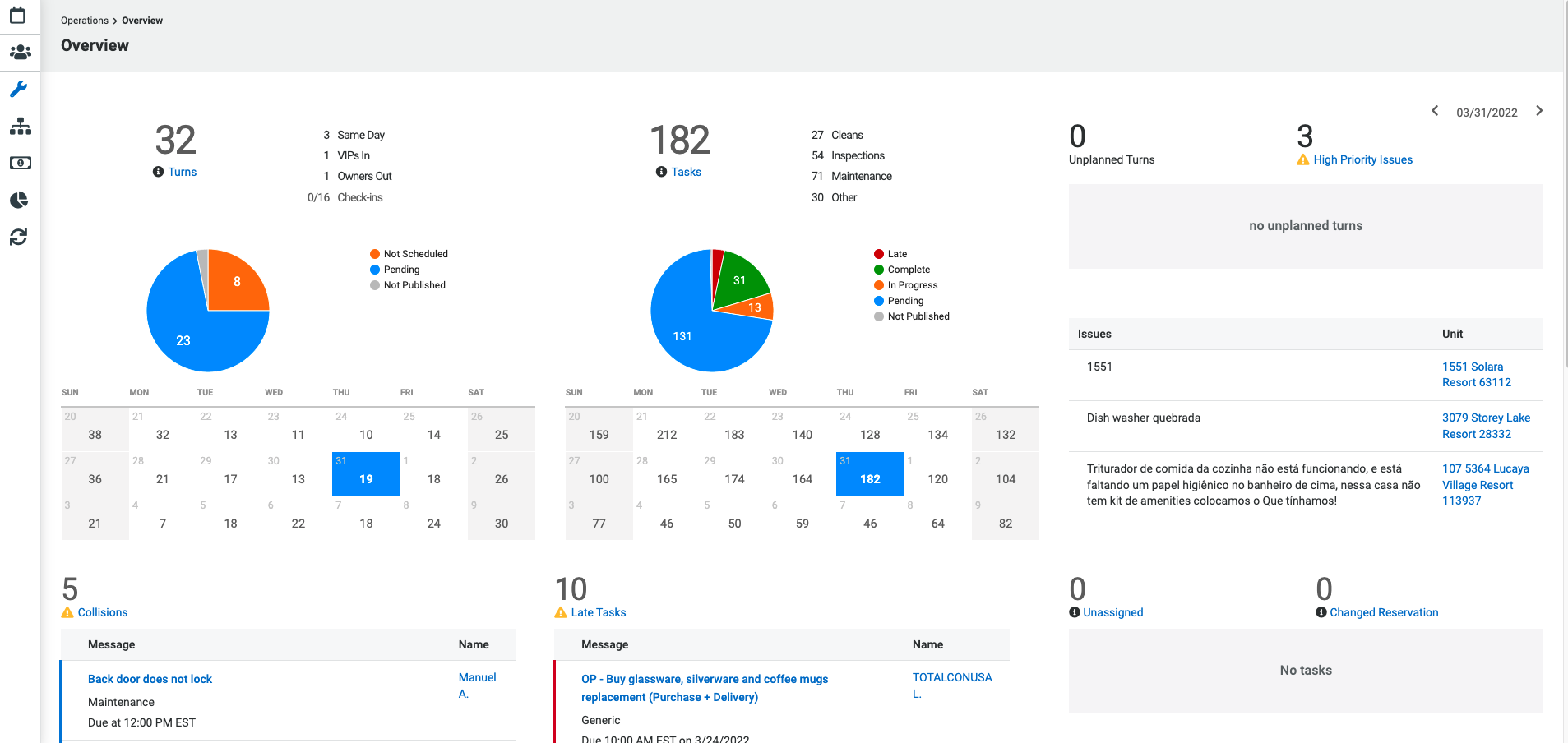Go to next date with right chevron

pyautogui.click(x=1539, y=111)
